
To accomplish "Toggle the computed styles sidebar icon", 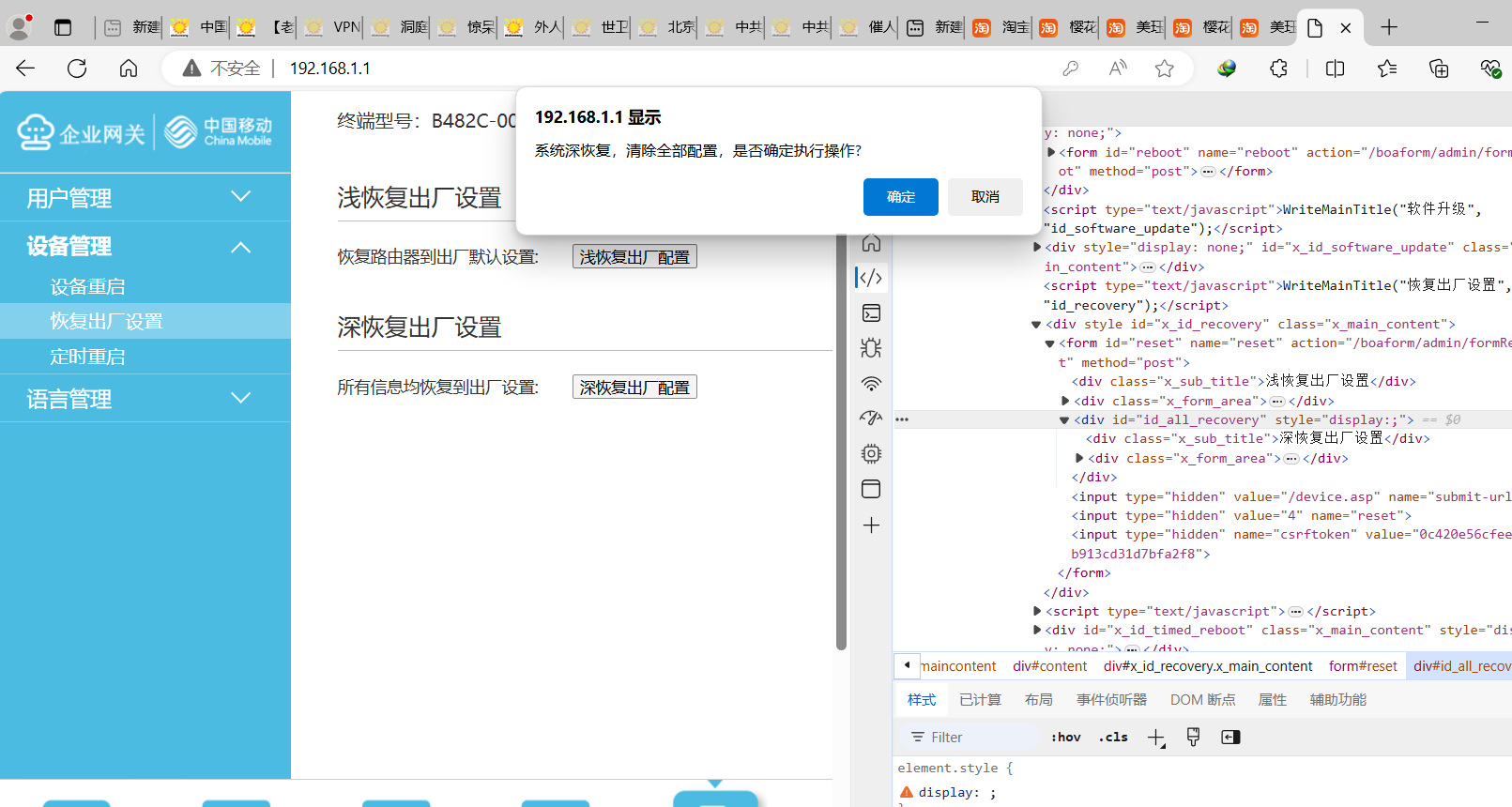I will coord(1230,738).
